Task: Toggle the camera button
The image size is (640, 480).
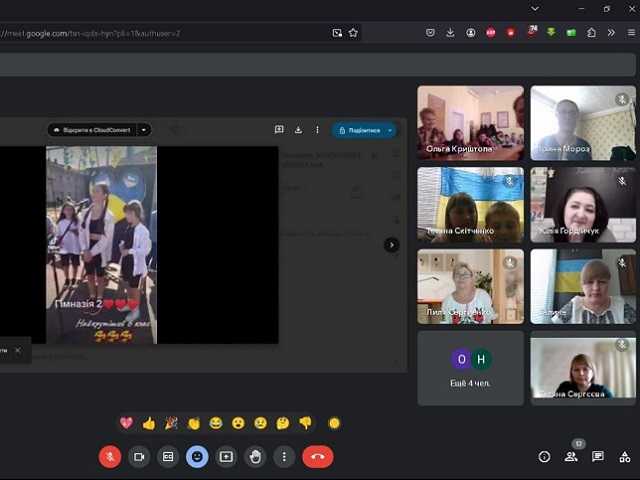Action: pos(139,456)
